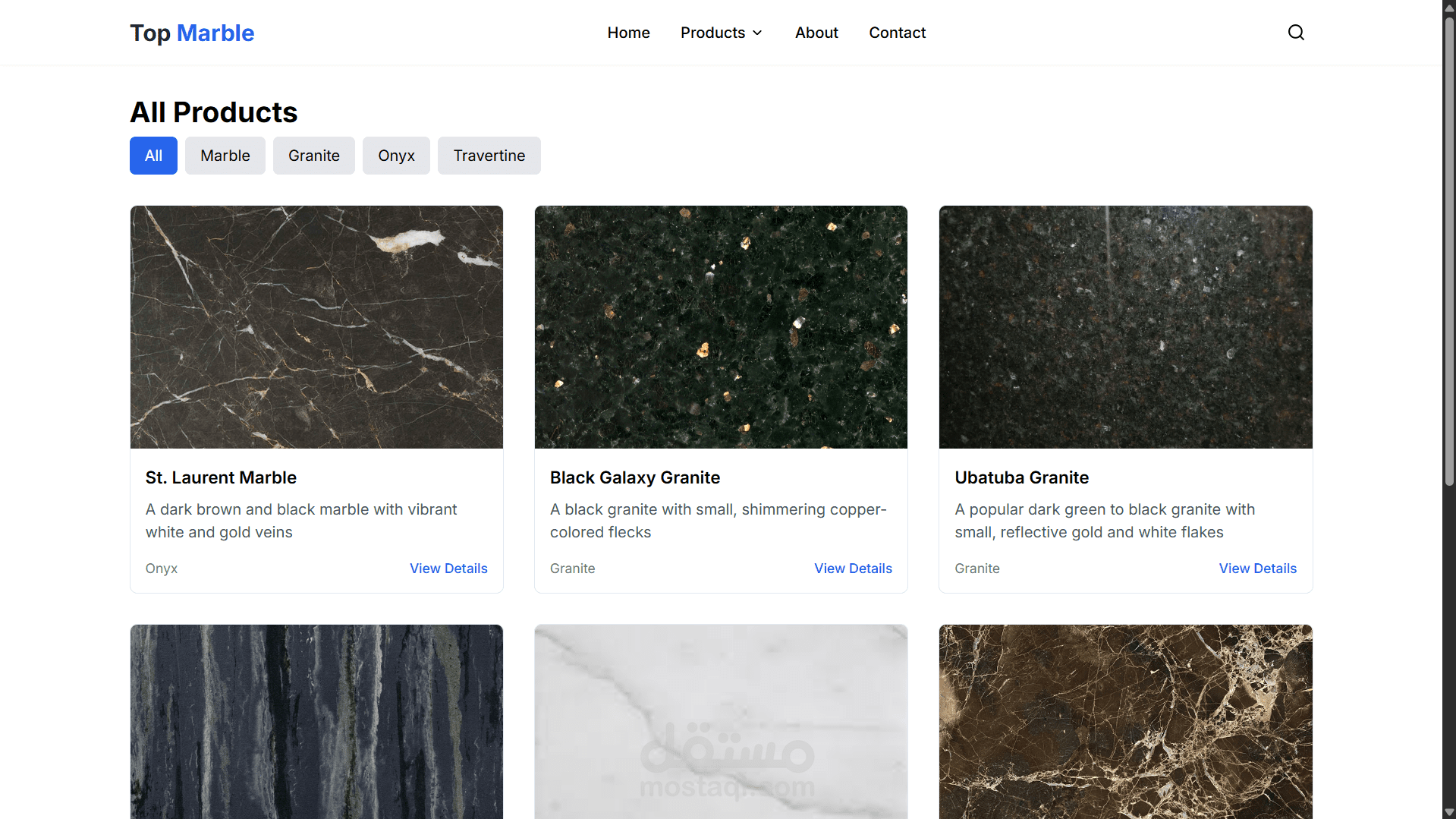
Task: Go to the Home page
Action: 628,33
